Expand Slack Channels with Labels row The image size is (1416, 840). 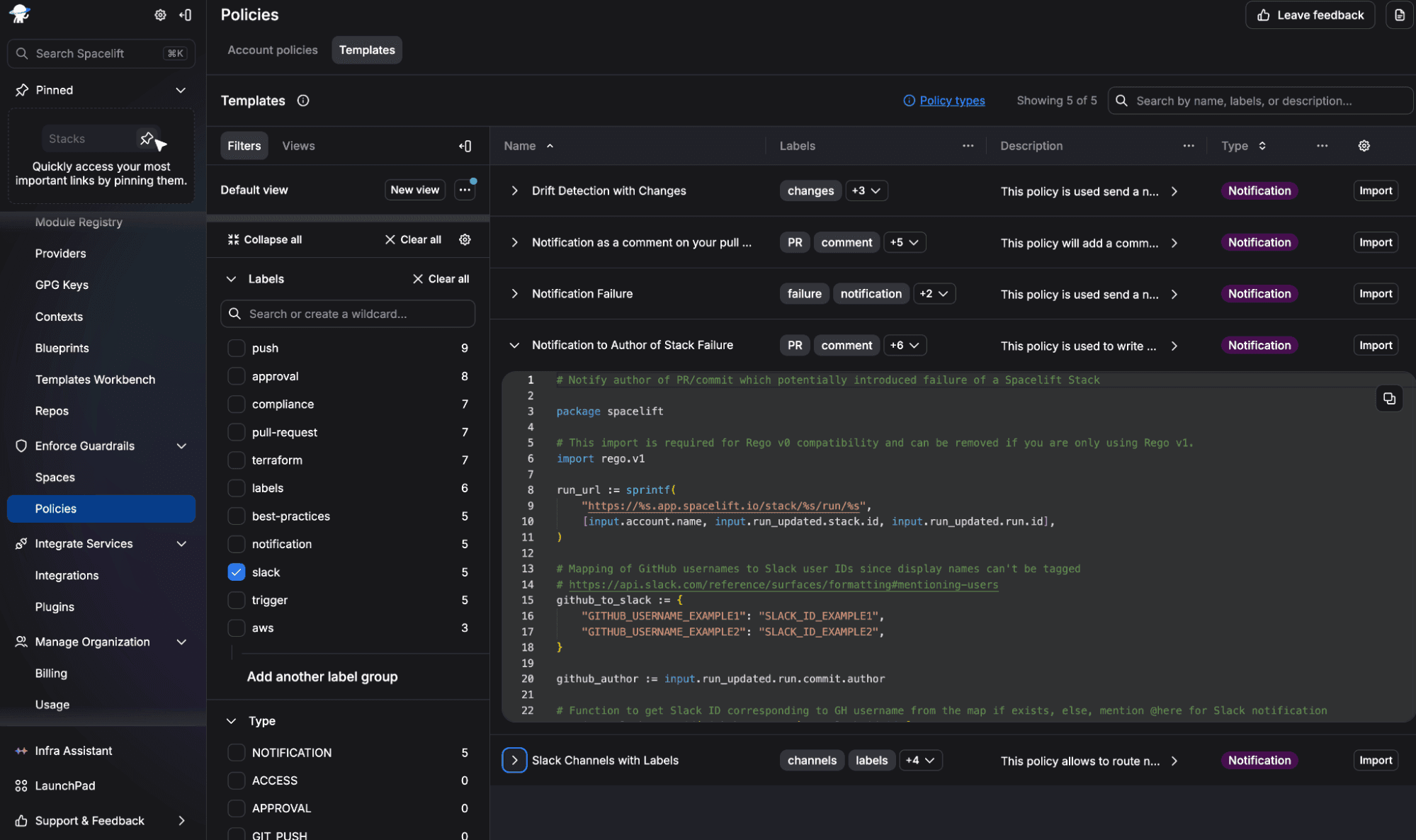(514, 760)
